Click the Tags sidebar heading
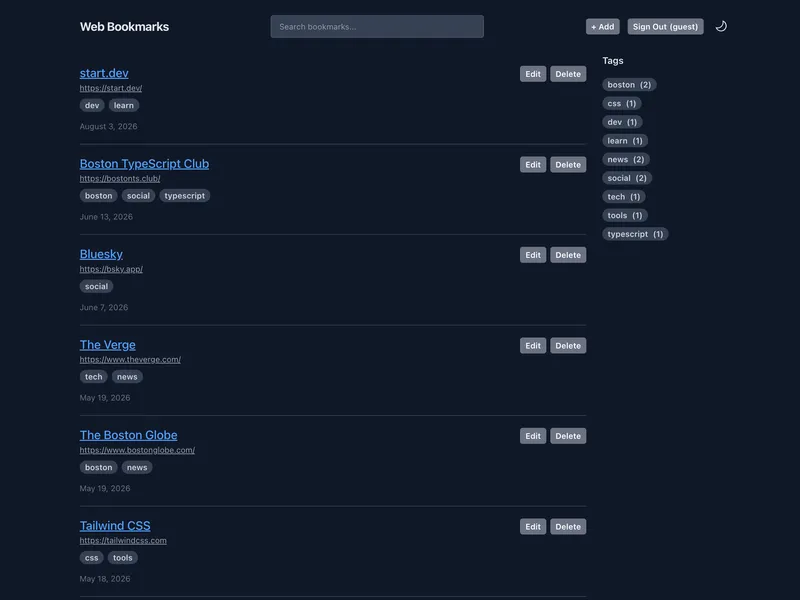Image resolution: width=800 pixels, height=600 pixels. click(613, 61)
